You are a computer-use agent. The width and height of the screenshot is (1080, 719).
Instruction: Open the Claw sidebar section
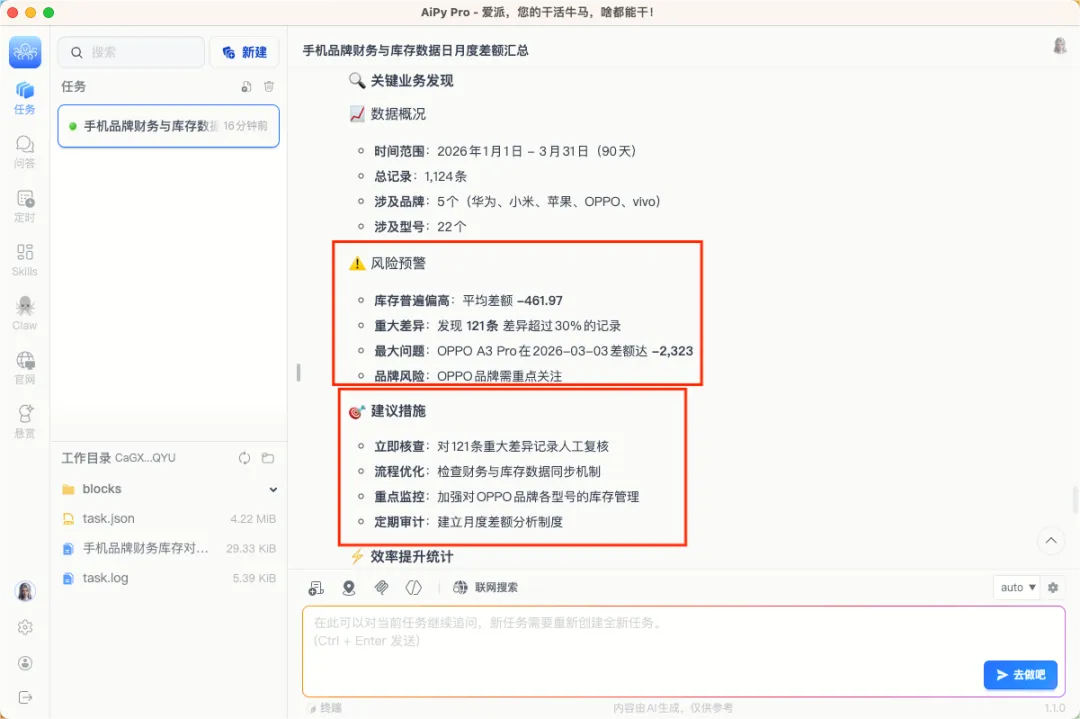25,313
